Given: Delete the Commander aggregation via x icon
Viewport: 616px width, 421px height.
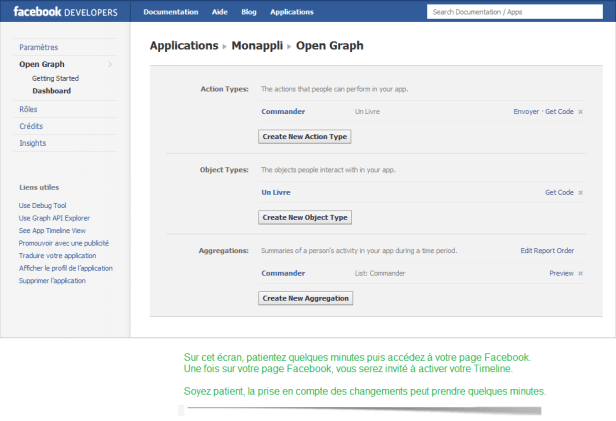Looking at the screenshot, I should point(580,273).
